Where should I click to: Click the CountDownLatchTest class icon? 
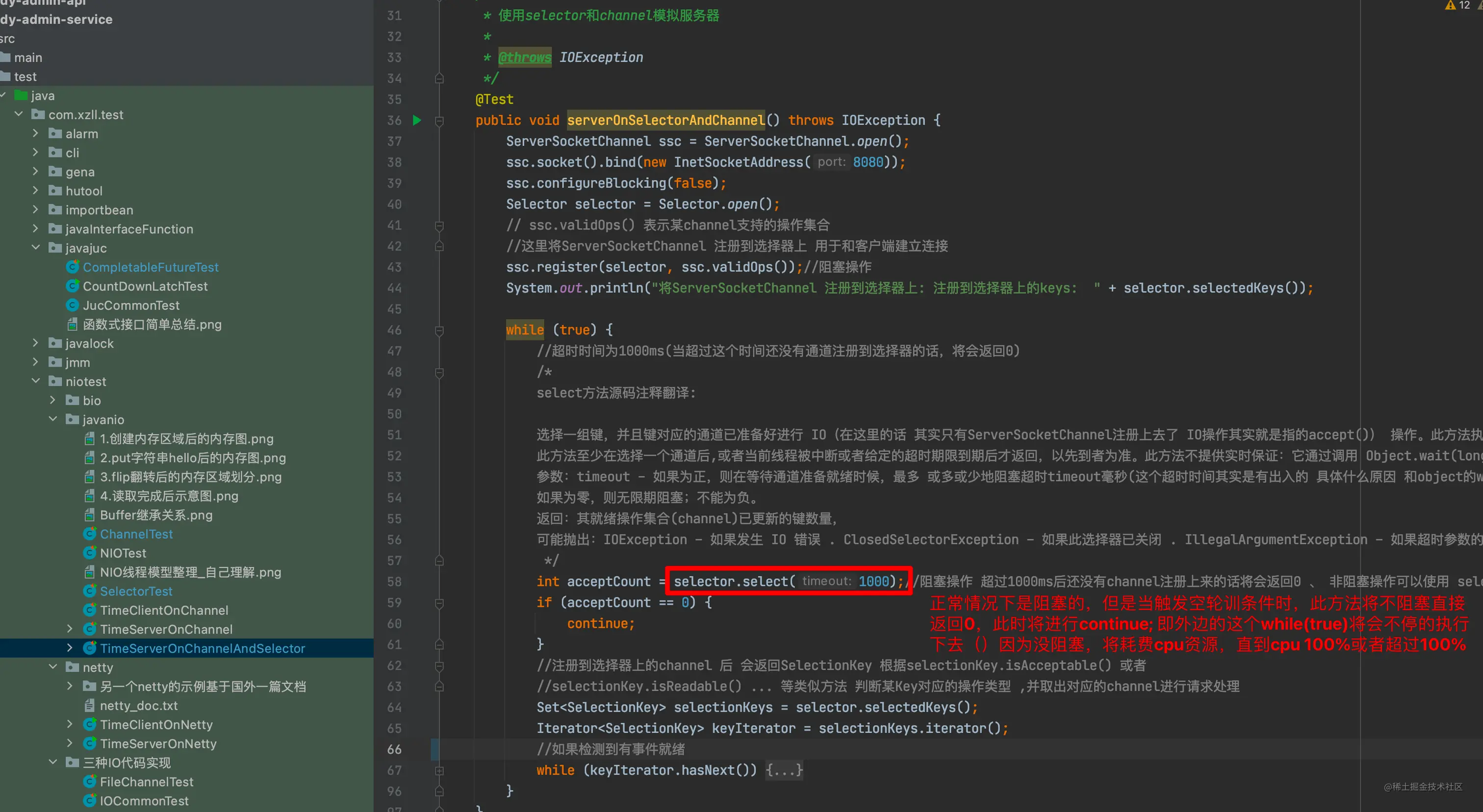73,286
